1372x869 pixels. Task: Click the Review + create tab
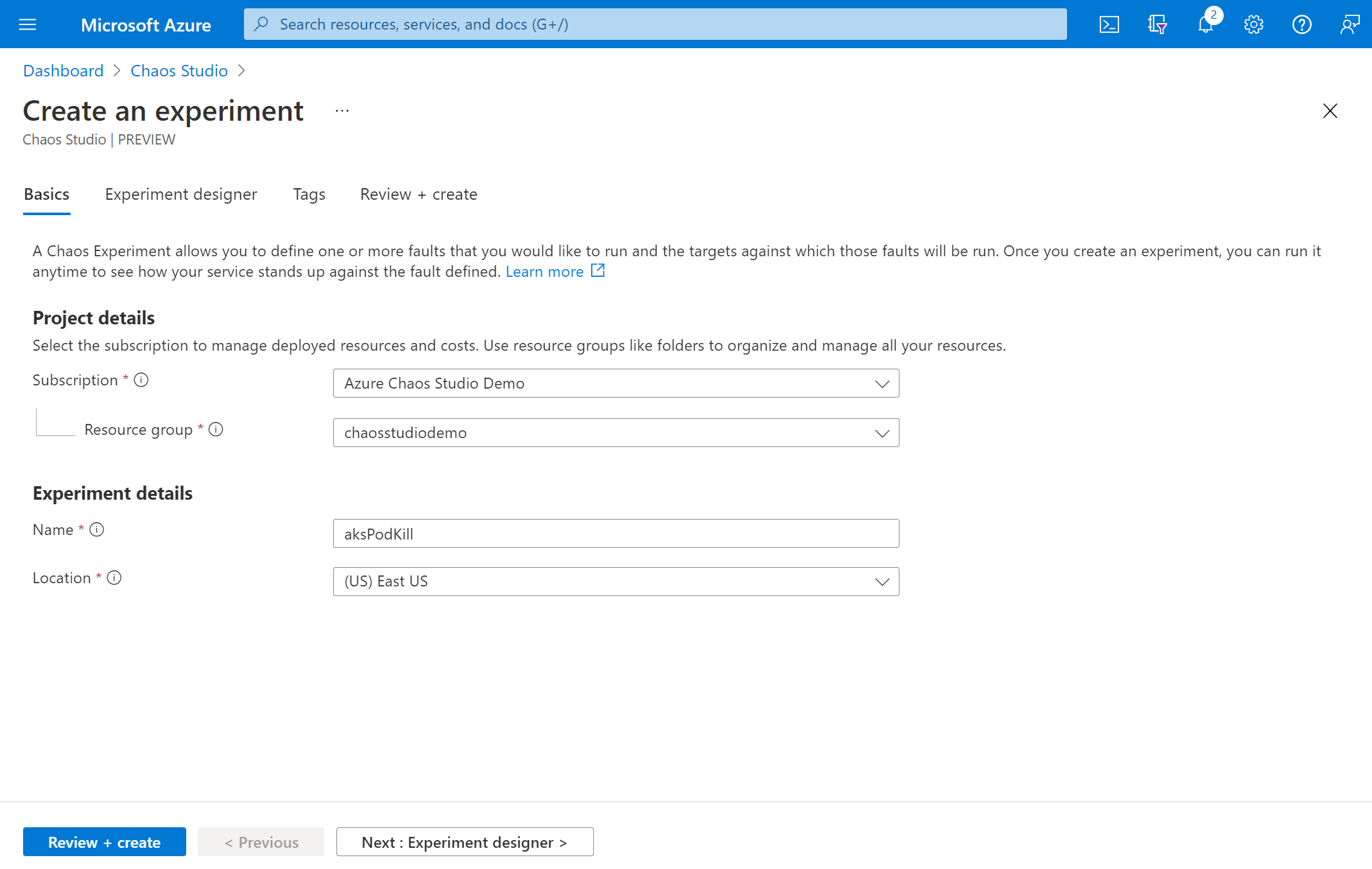(x=419, y=194)
